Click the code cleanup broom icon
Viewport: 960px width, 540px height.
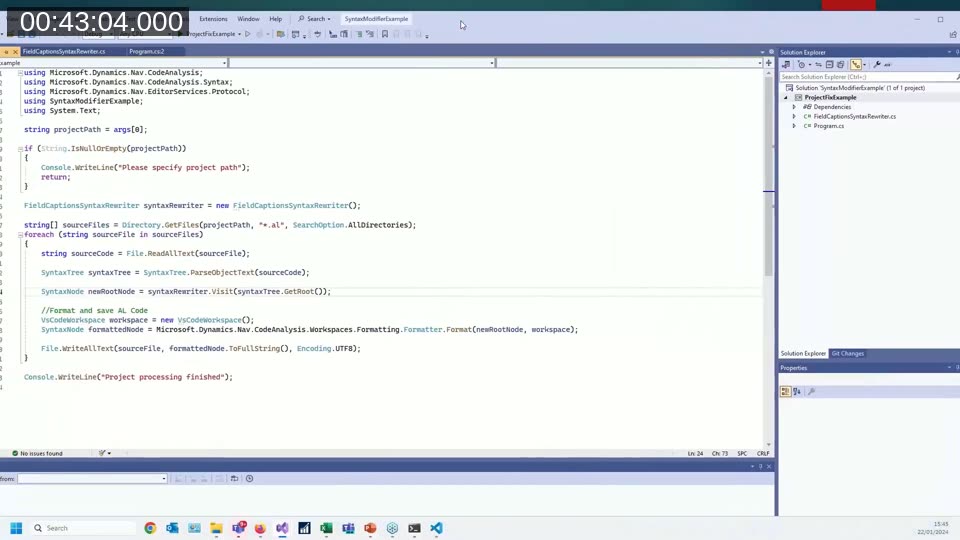click(x=102, y=453)
